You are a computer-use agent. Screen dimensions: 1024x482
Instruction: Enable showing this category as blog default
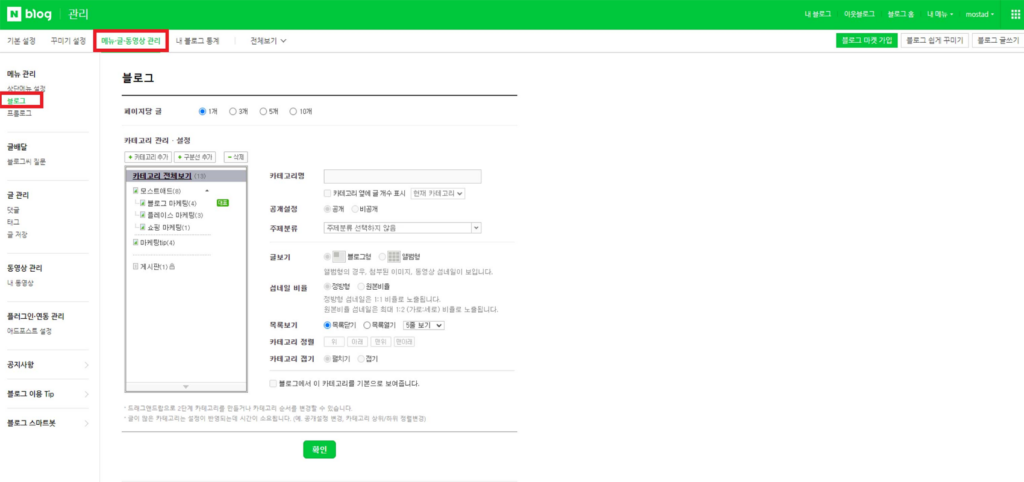(274, 383)
